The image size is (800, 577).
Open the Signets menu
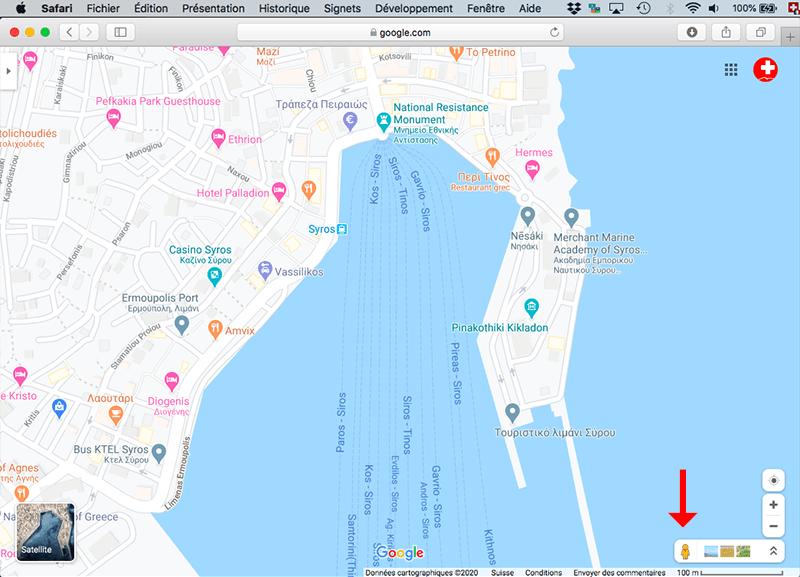click(x=342, y=8)
